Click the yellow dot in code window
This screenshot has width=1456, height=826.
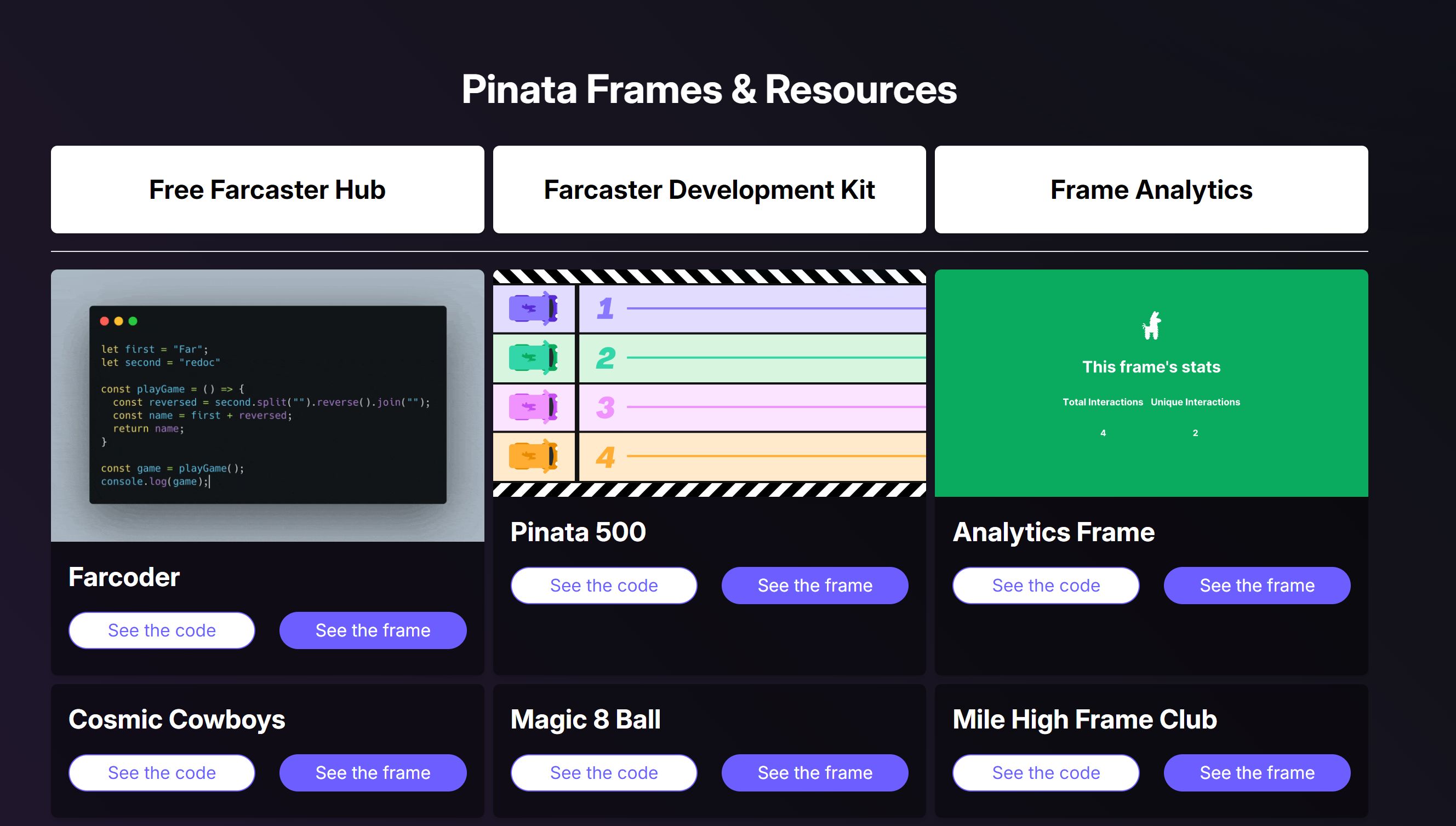(118, 321)
